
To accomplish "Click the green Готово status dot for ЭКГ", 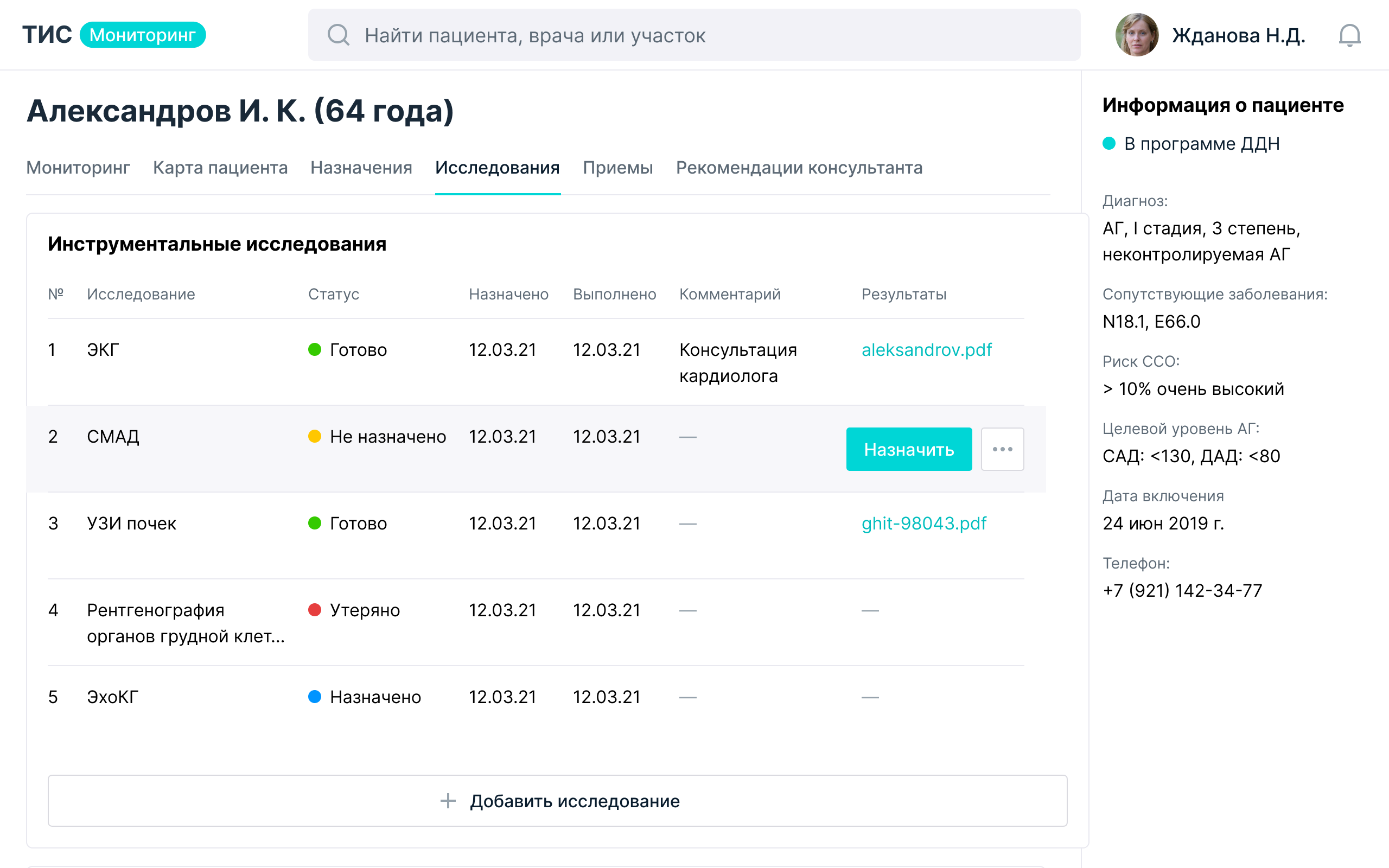I will coord(315,349).
